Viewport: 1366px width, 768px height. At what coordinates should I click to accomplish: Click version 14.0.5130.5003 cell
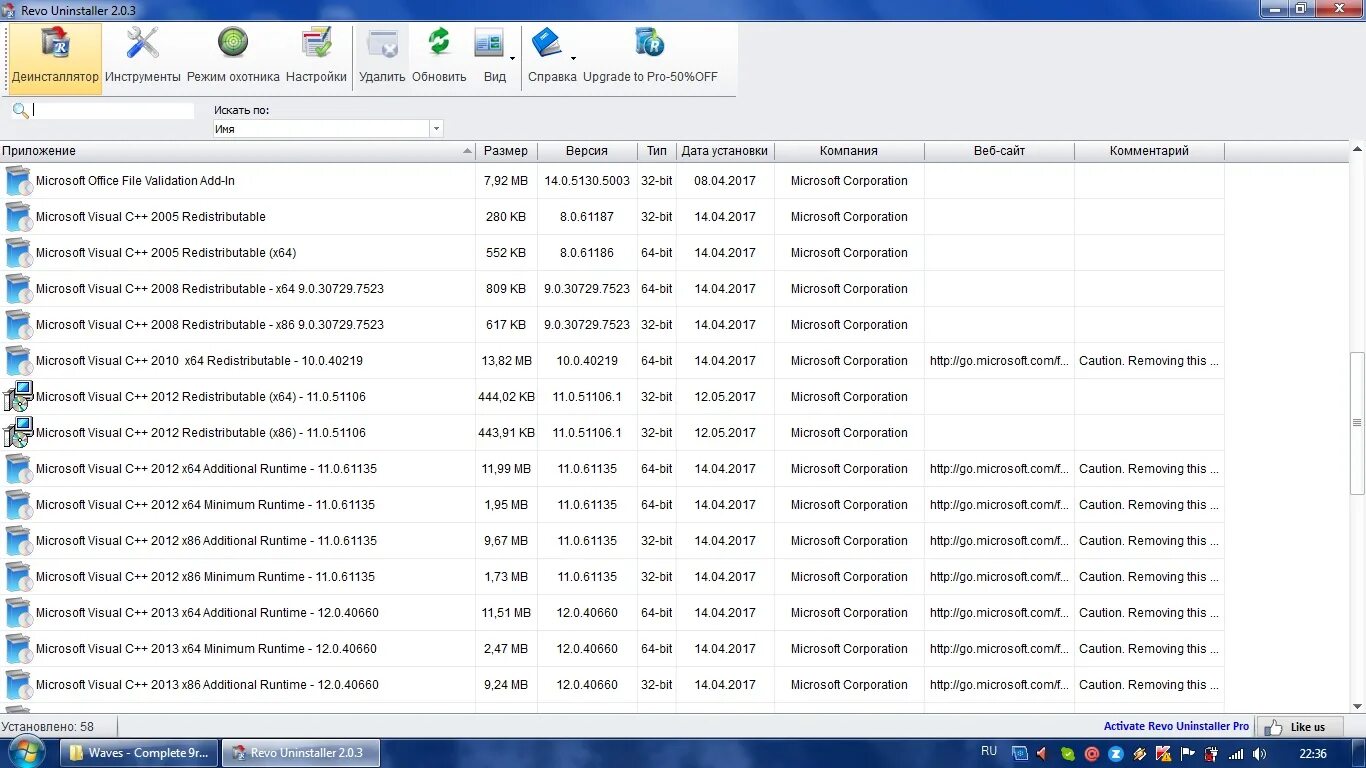point(587,181)
